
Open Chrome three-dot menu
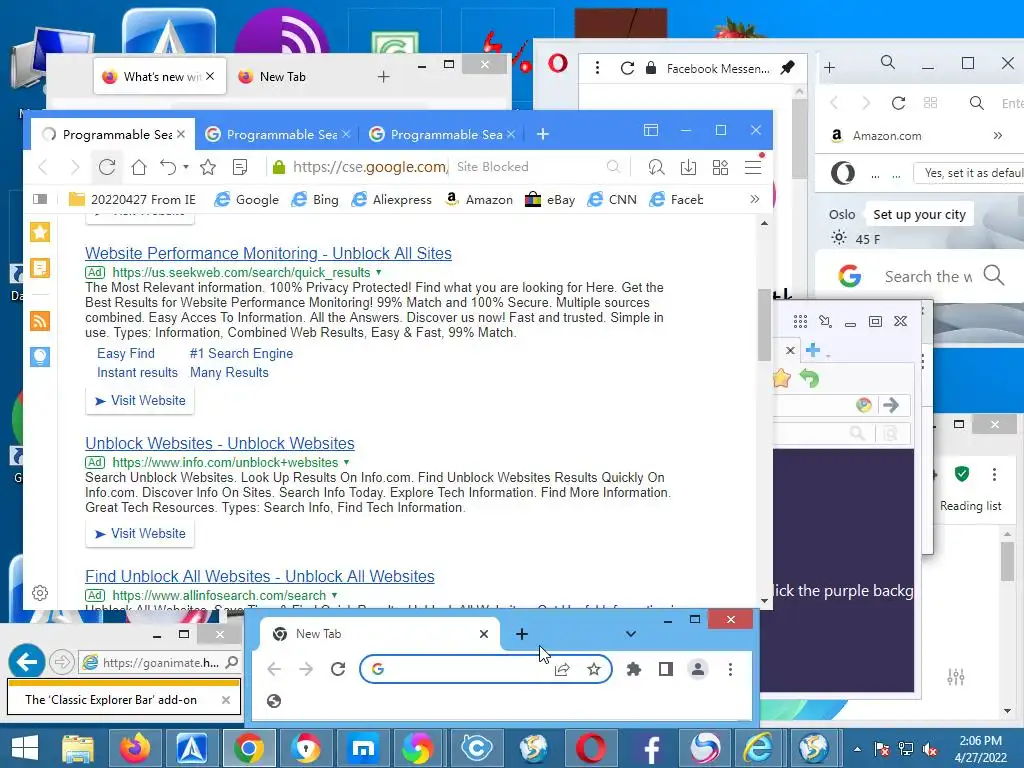pyautogui.click(x=730, y=669)
